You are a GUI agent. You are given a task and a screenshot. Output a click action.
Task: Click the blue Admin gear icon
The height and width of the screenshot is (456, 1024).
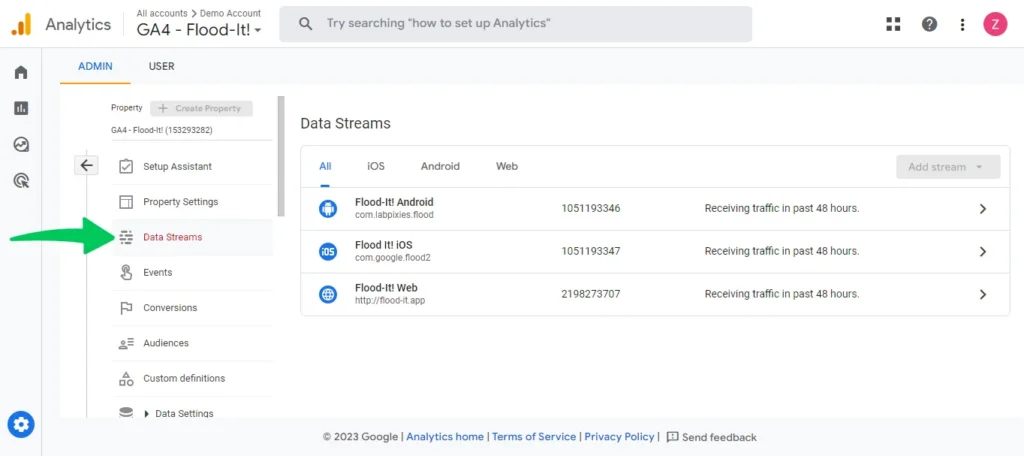click(x=21, y=425)
